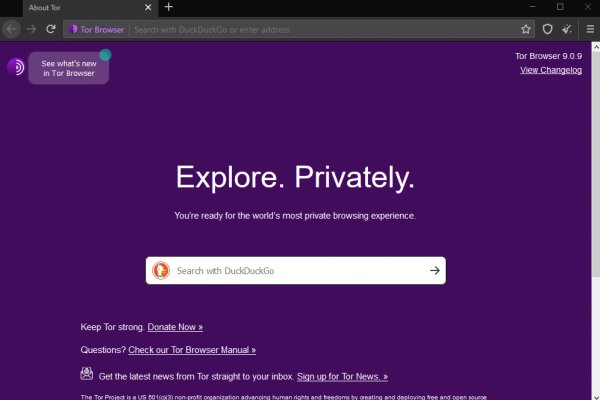Click the Tor onion logo on the page

click(16, 68)
